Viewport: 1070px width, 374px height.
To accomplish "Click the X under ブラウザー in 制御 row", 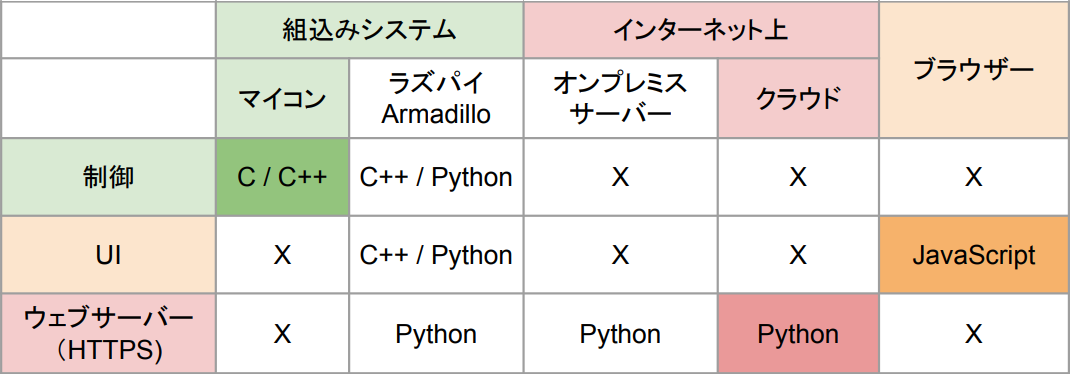I will [974, 177].
